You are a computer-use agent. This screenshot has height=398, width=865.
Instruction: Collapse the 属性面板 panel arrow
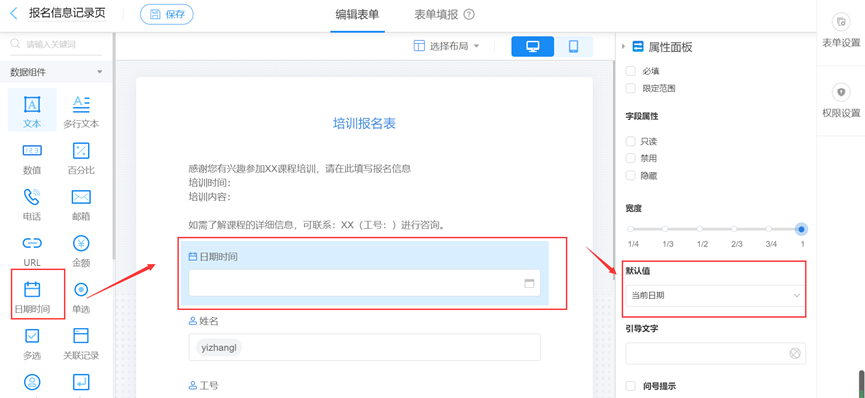(x=623, y=47)
